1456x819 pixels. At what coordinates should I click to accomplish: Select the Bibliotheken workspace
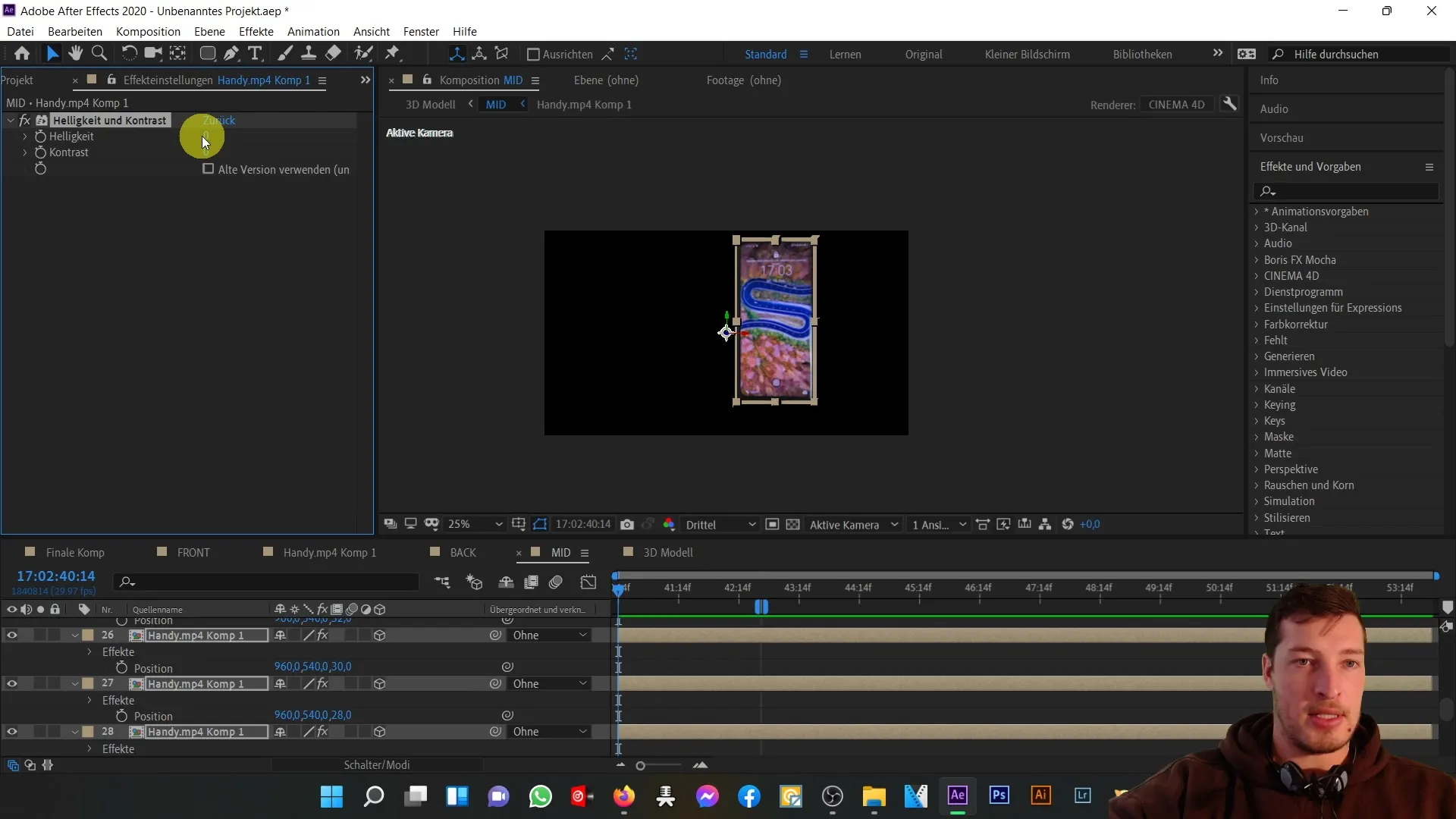pyautogui.click(x=1142, y=55)
